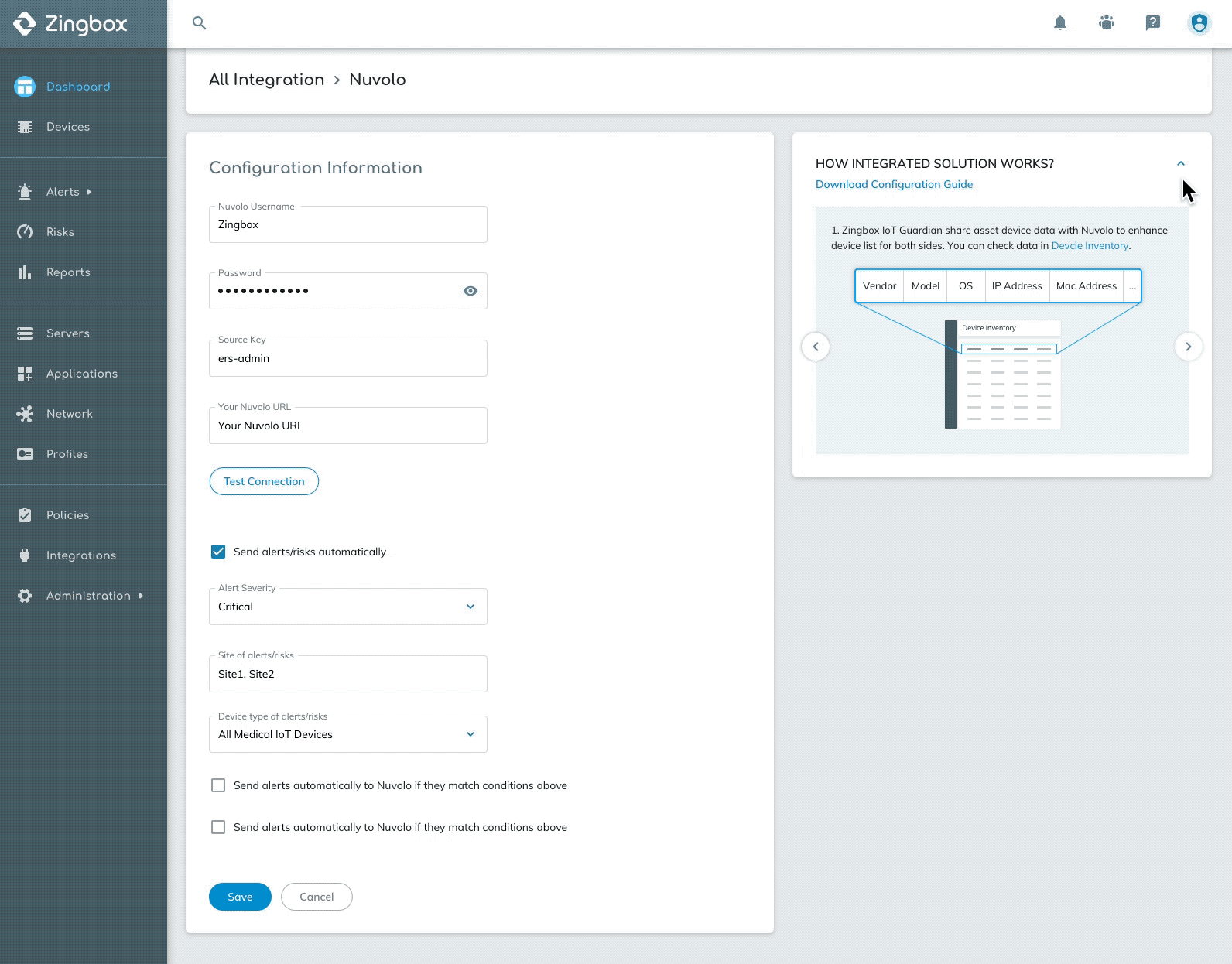Navigate to Reports
Screen dimensions: 1232x964
(x=68, y=272)
